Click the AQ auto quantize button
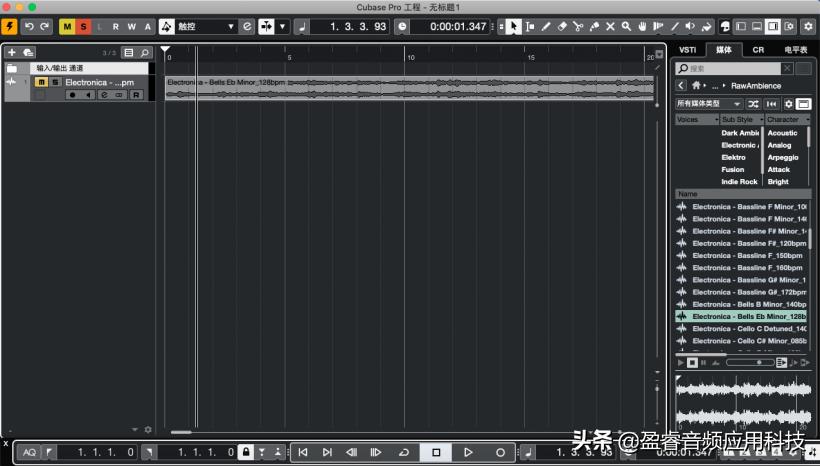The height and width of the screenshot is (466, 820). pyautogui.click(x=29, y=452)
